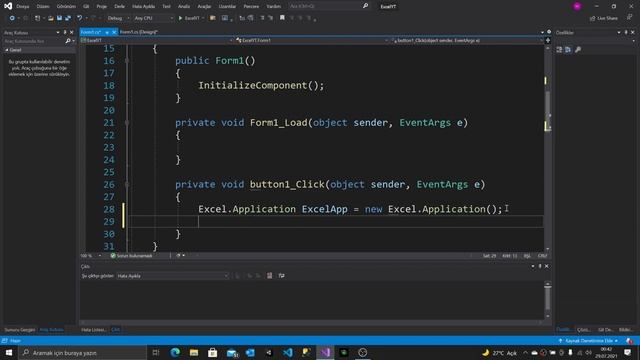Toggle auto-hide pin on Araç Kutusu panel
This screenshot has height=360, width=640.
click(x=64, y=32)
